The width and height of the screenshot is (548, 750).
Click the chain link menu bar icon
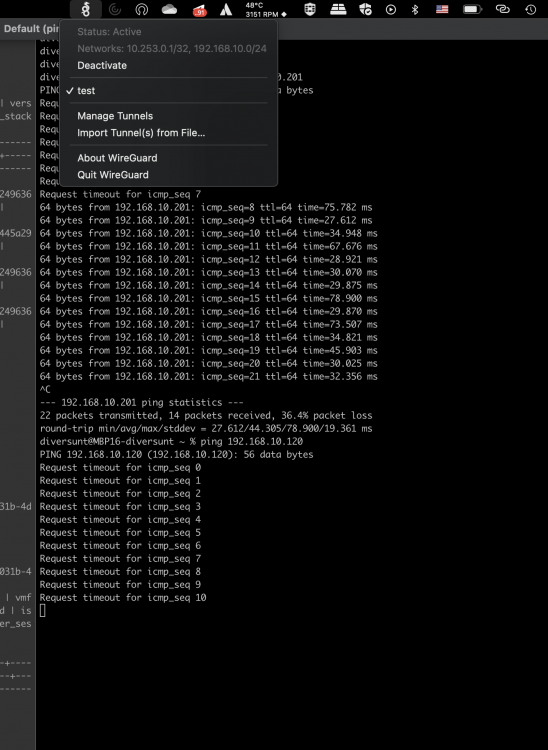tap(503, 9)
